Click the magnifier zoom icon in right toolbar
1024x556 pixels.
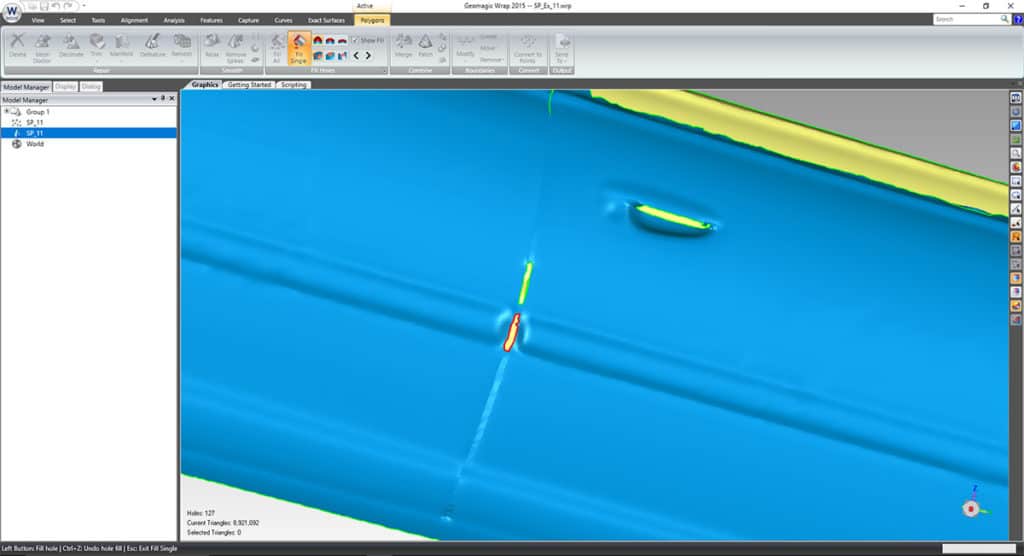click(1016, 154)
